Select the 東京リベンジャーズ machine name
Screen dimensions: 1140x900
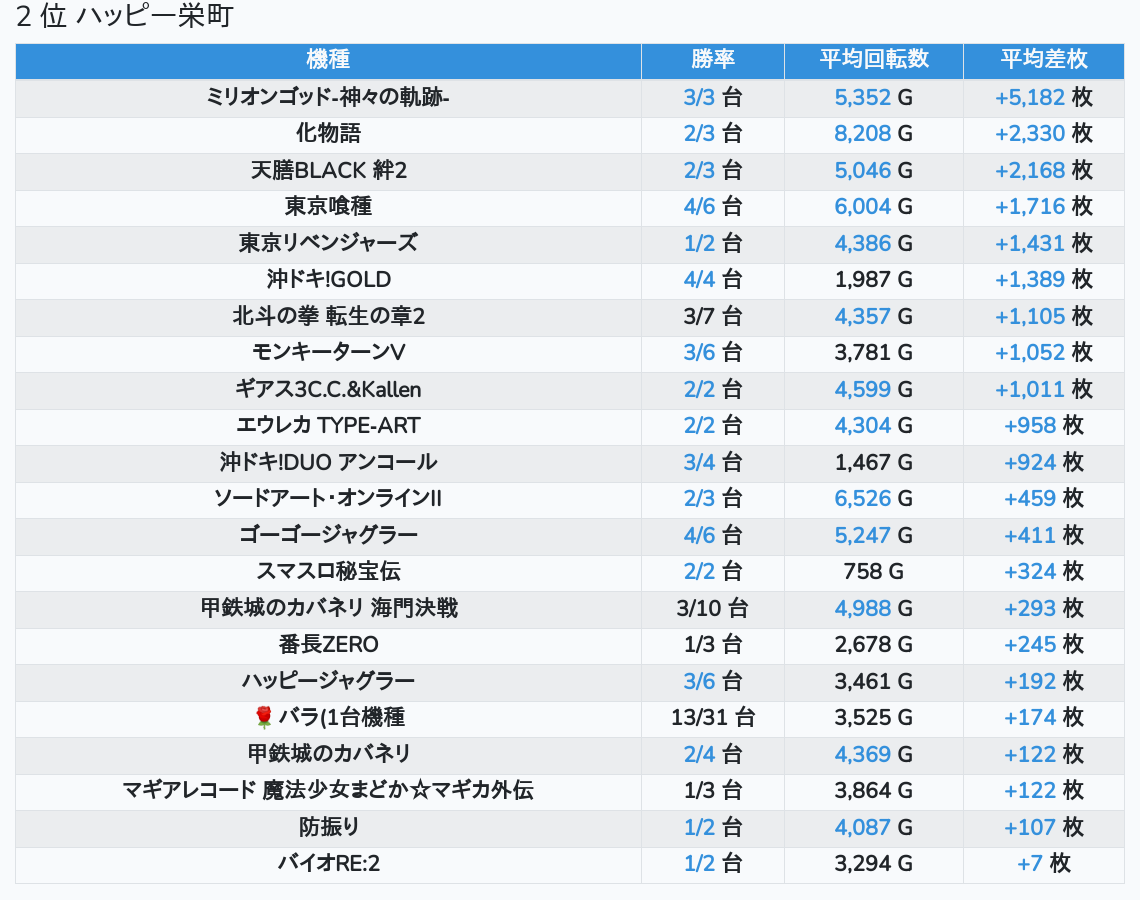[x=328, y=244]
